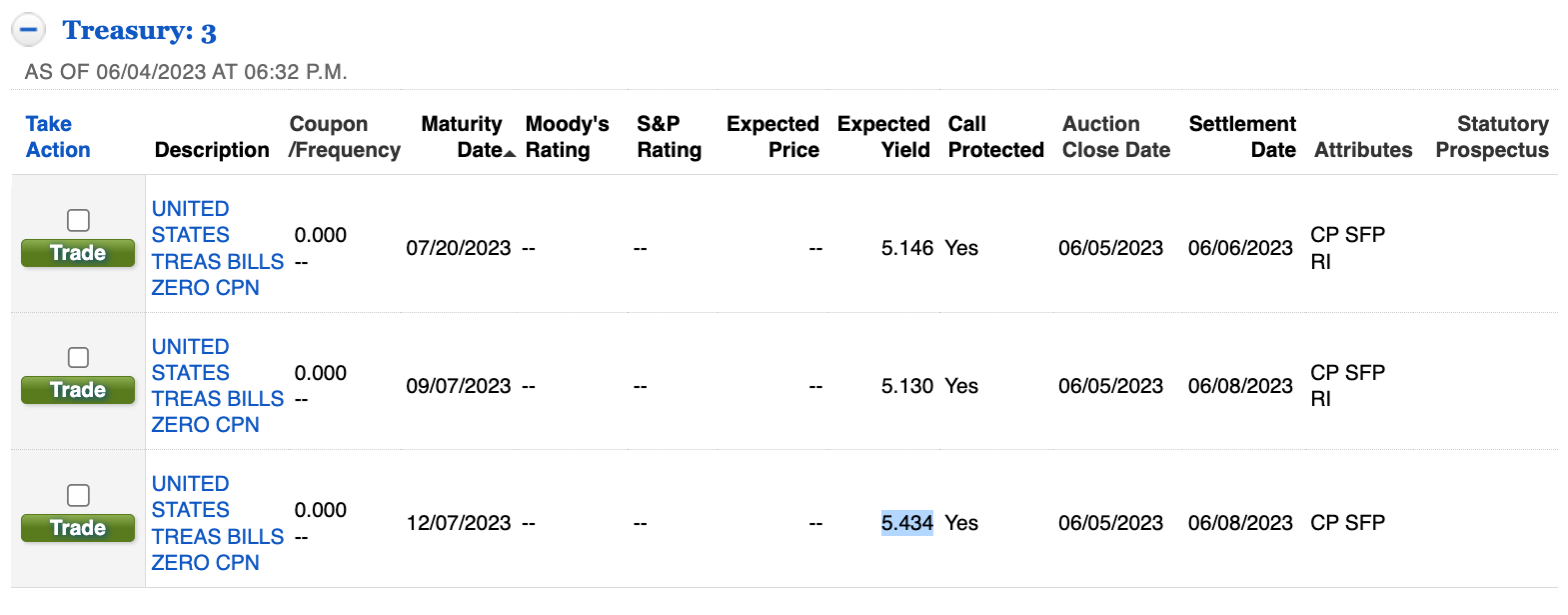Click the Auction Close Date column header

[x=1116, y=137]
